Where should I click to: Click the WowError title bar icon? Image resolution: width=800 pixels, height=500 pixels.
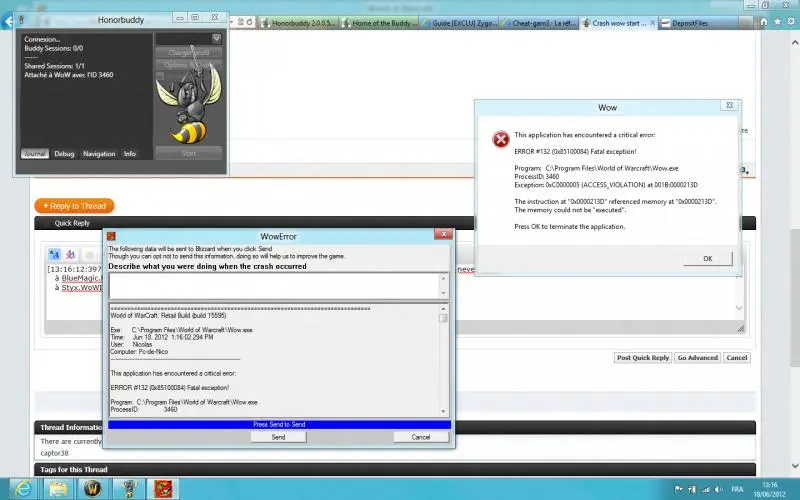click(111, 236)
